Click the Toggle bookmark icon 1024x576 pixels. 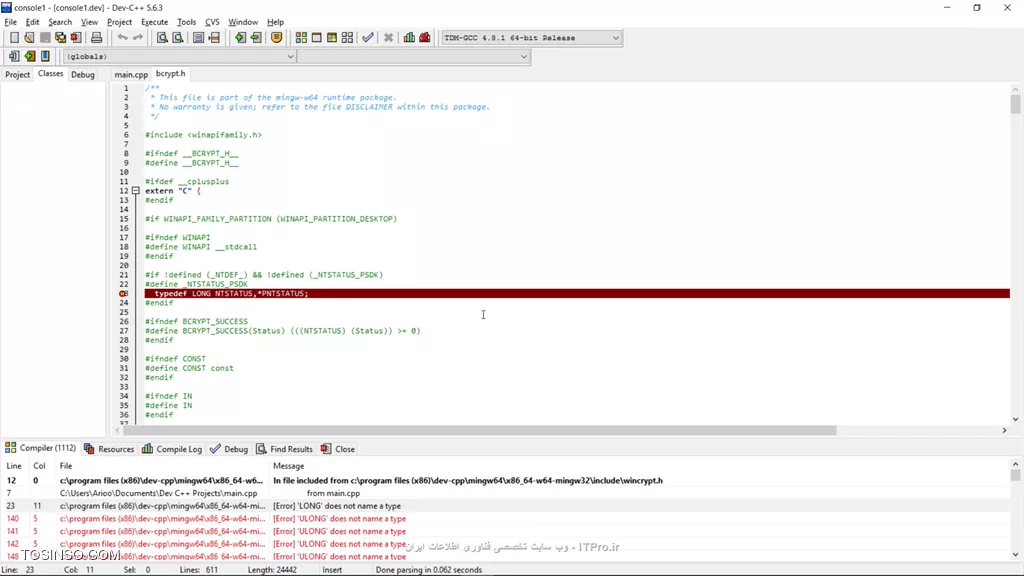[29, 56]
